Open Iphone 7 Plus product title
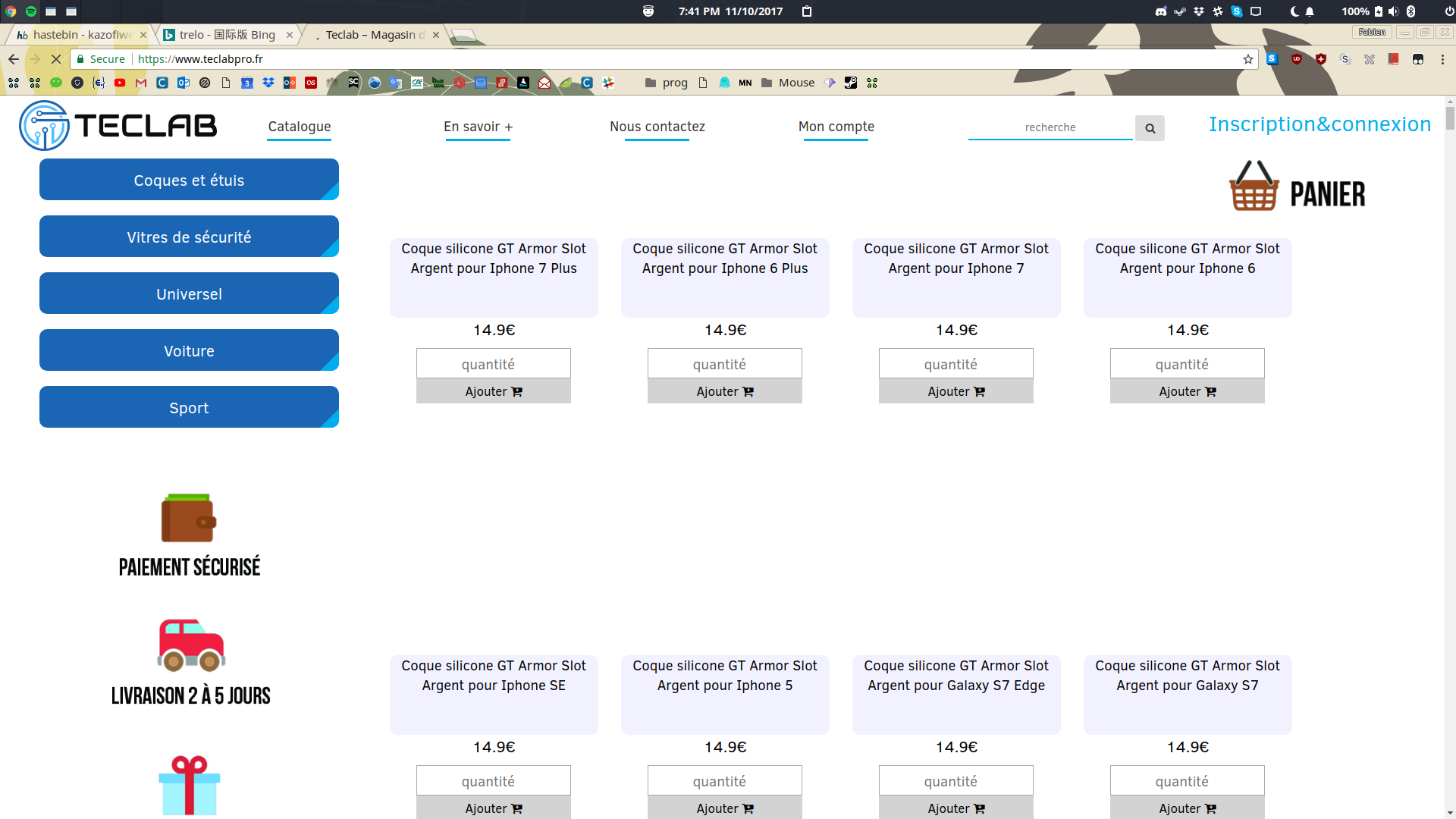Image resolution: width=1456 pixels, height=819 pixels. point(494,259)
